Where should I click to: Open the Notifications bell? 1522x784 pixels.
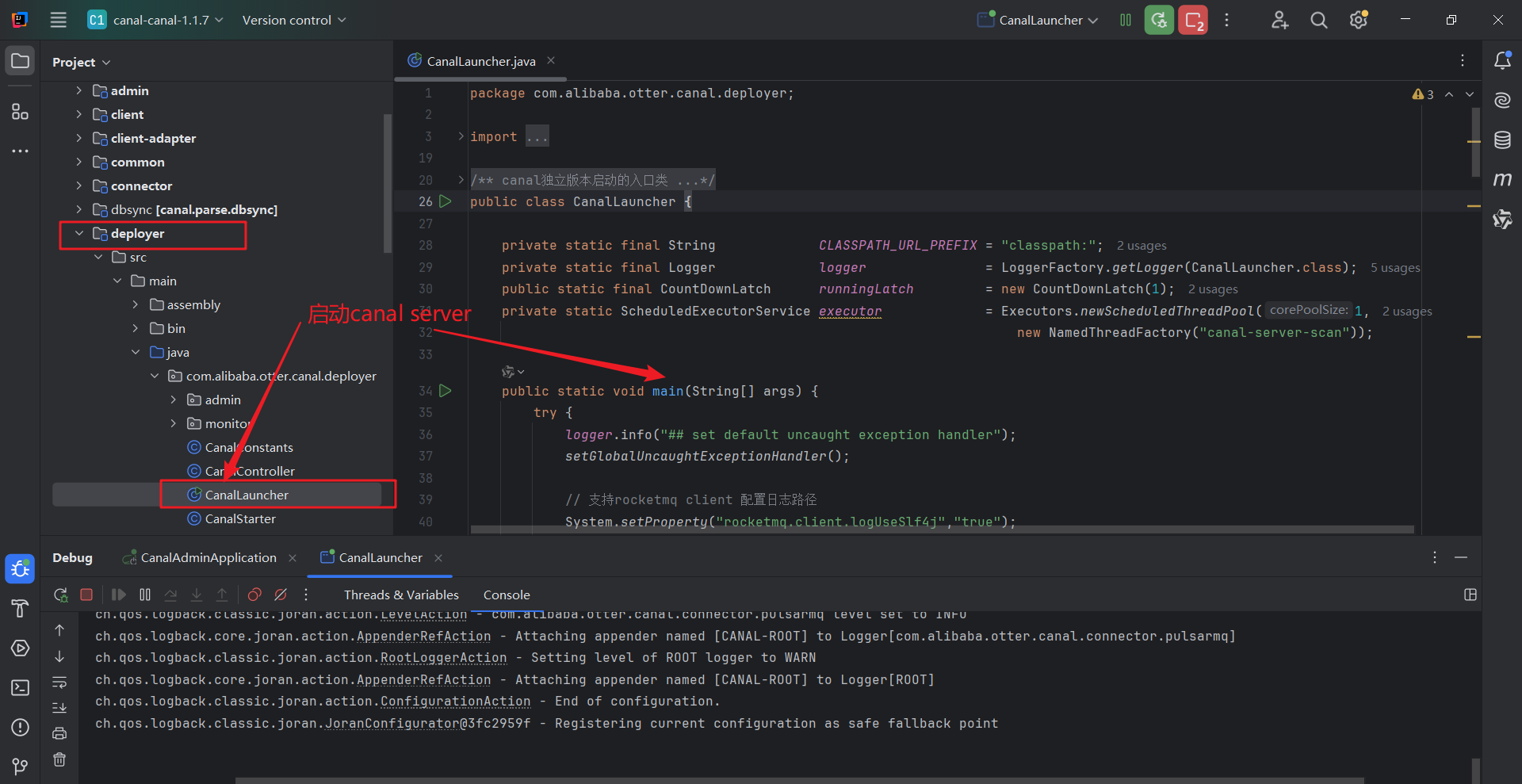click(x=1502, y=60)
